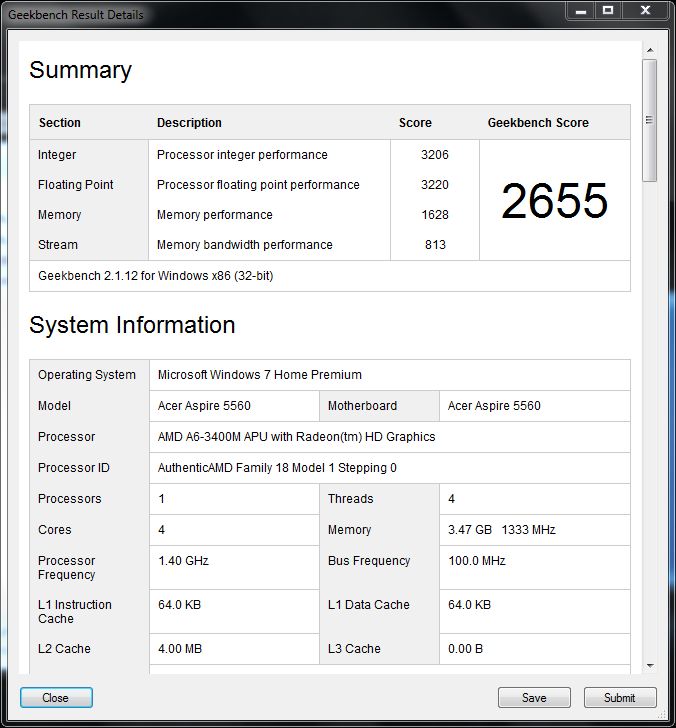Click the Threads value 4
Image resolution: width=676 pixels, height=728 pixels.
coord(451,499)
